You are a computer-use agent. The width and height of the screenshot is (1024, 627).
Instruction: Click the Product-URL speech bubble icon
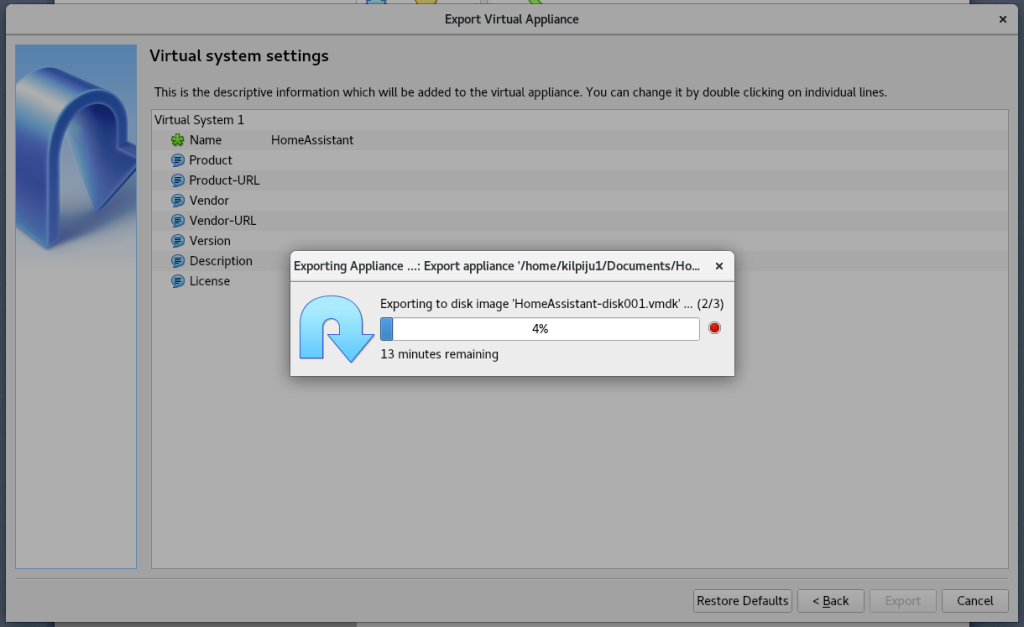click(178, 180)
